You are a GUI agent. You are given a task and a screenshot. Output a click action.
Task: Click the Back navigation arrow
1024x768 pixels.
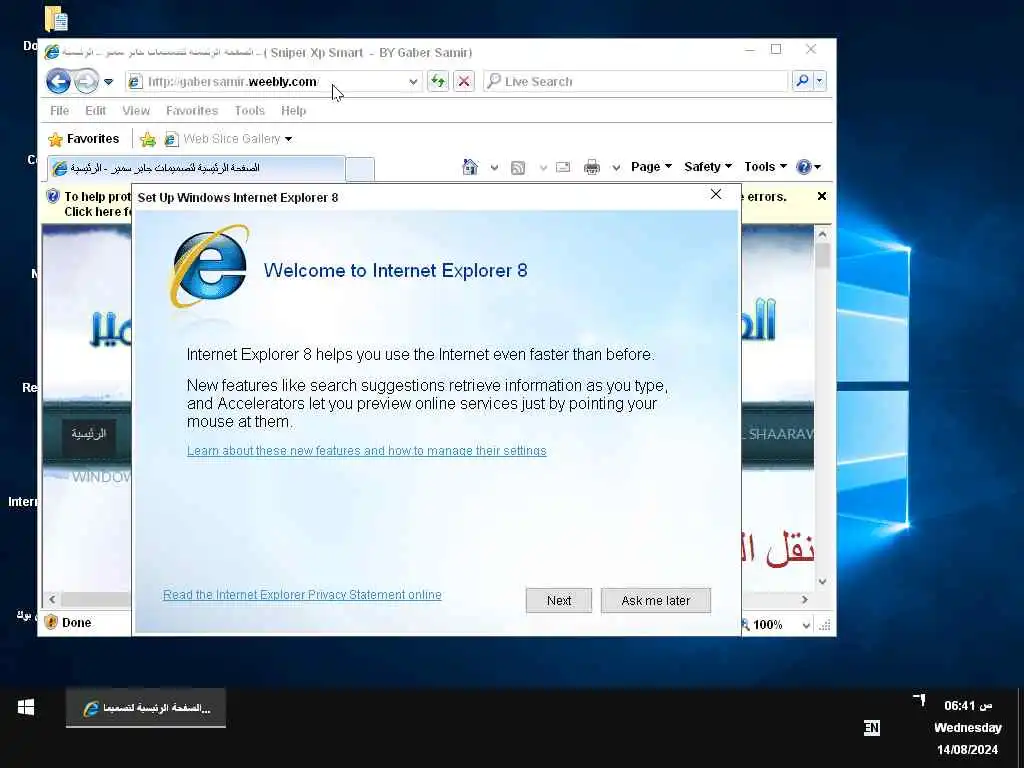click(x=58, y=82)
